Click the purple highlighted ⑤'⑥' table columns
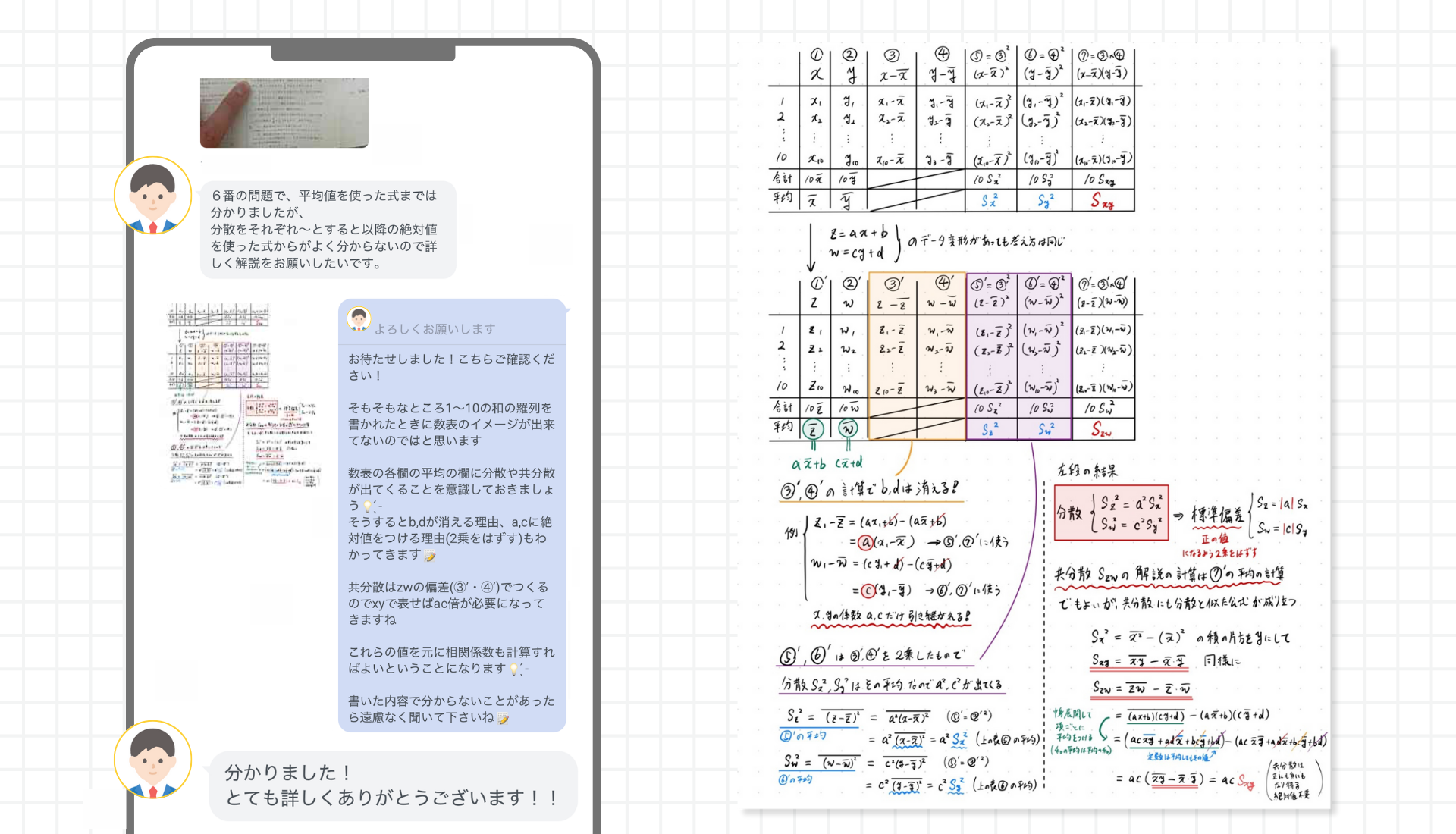 tap(1018, 356)
